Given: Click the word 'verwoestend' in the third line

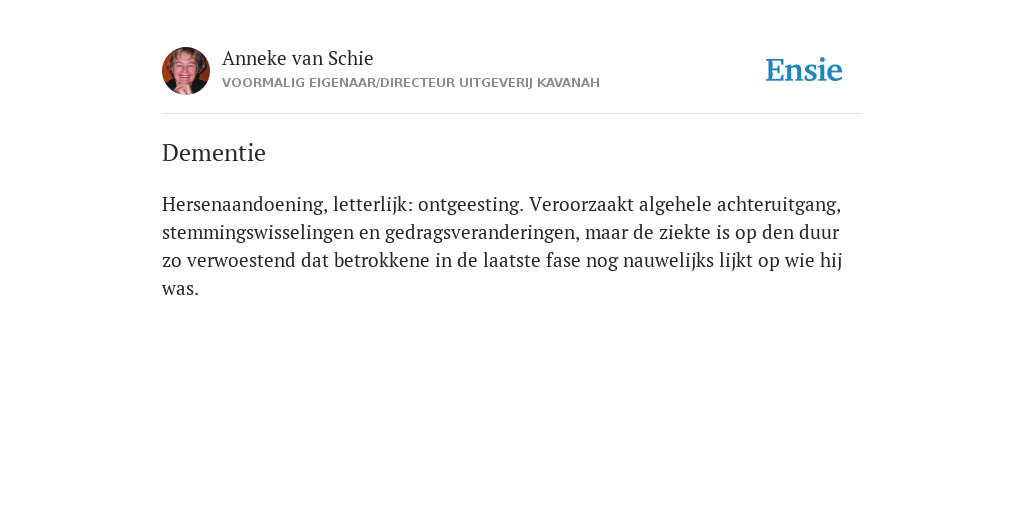Looking at the screenshot, I should pos(241,261).
